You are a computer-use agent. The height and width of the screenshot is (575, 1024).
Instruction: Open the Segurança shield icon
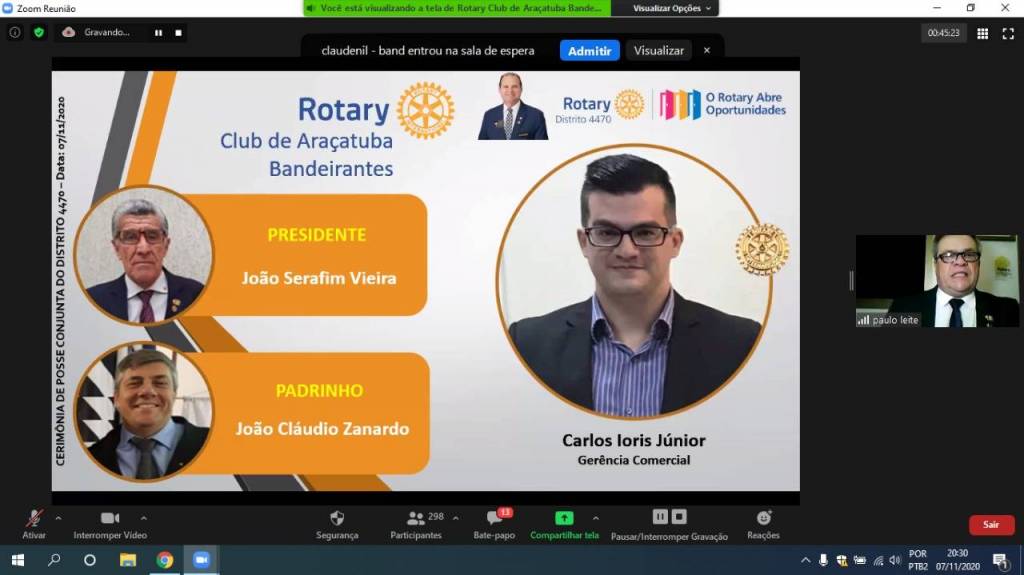coord(337,518)
